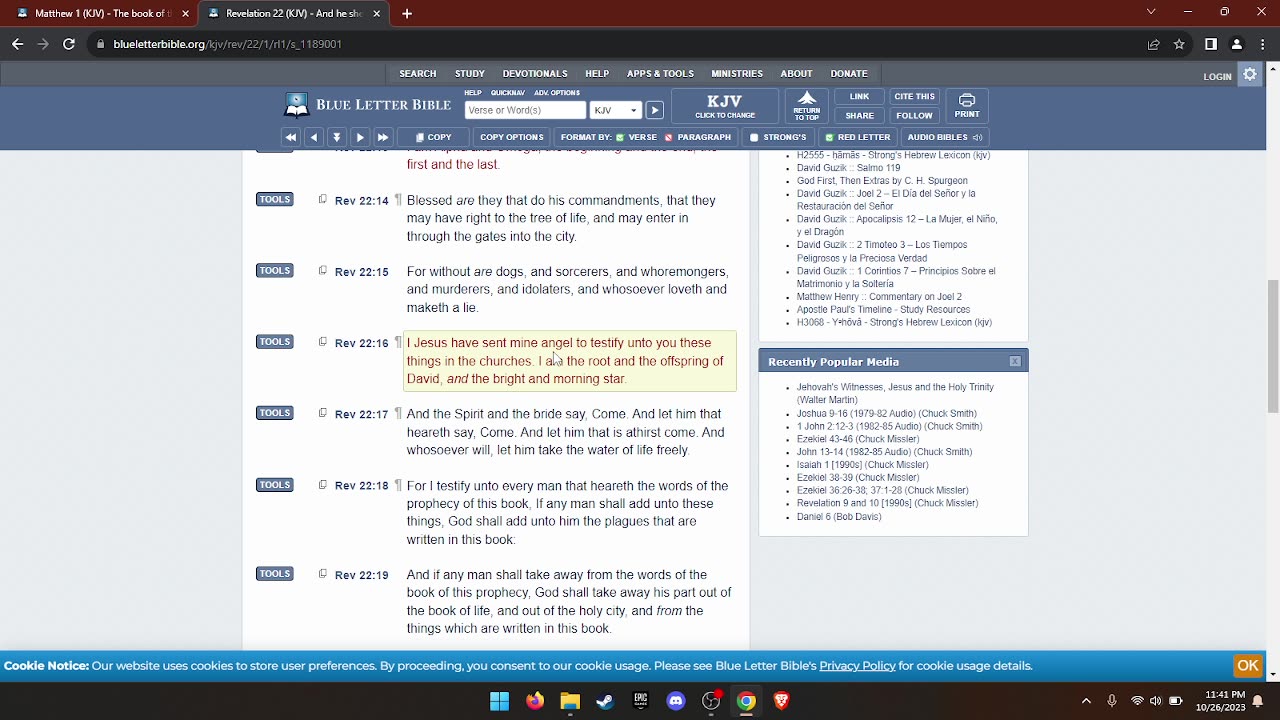Screen dimensions: 1280x720
Task: Open Tools for Rev 22:17
Action: click(274, 412)
